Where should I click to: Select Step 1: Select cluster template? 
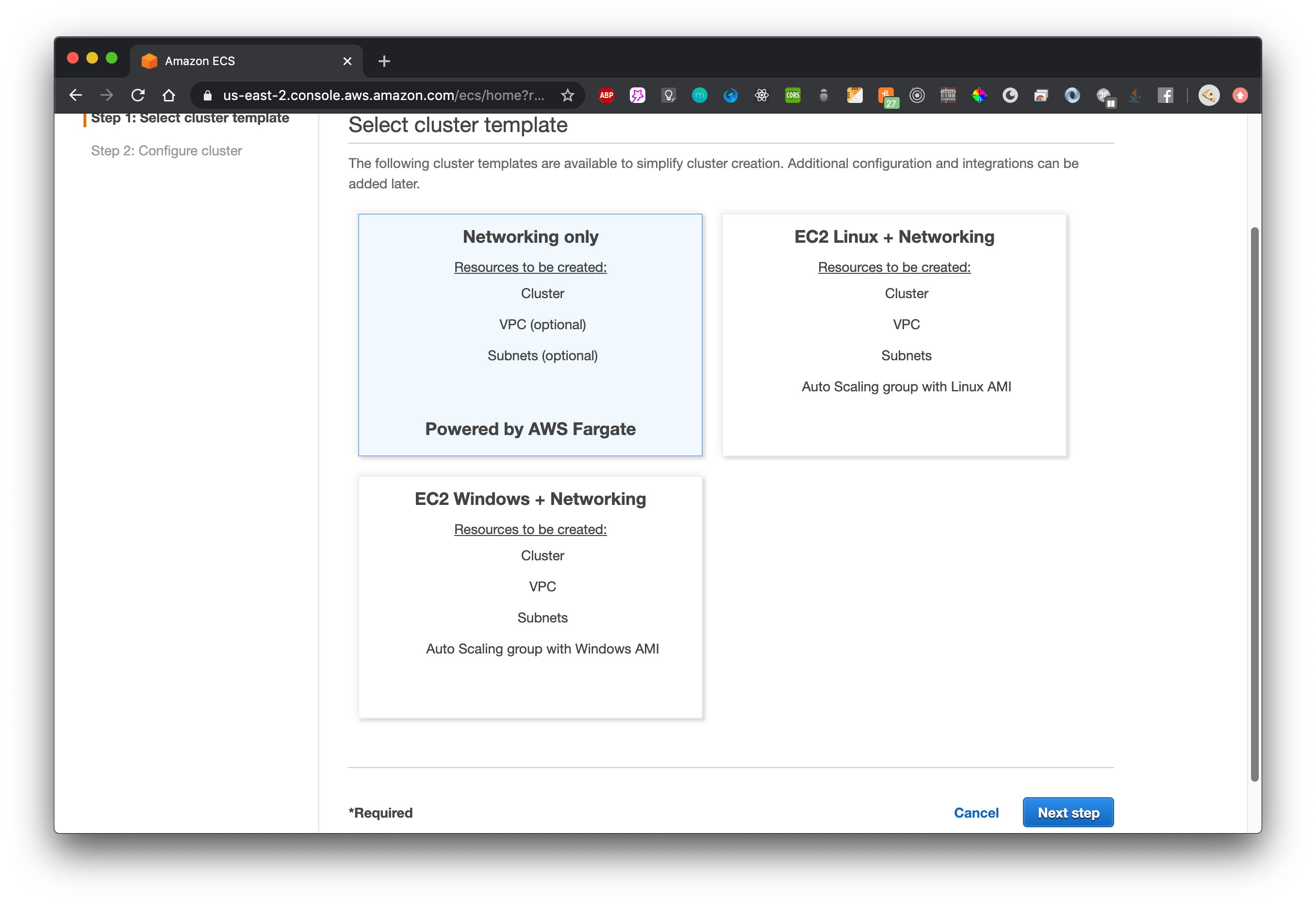pyautogui.click(x=190, y=118)
